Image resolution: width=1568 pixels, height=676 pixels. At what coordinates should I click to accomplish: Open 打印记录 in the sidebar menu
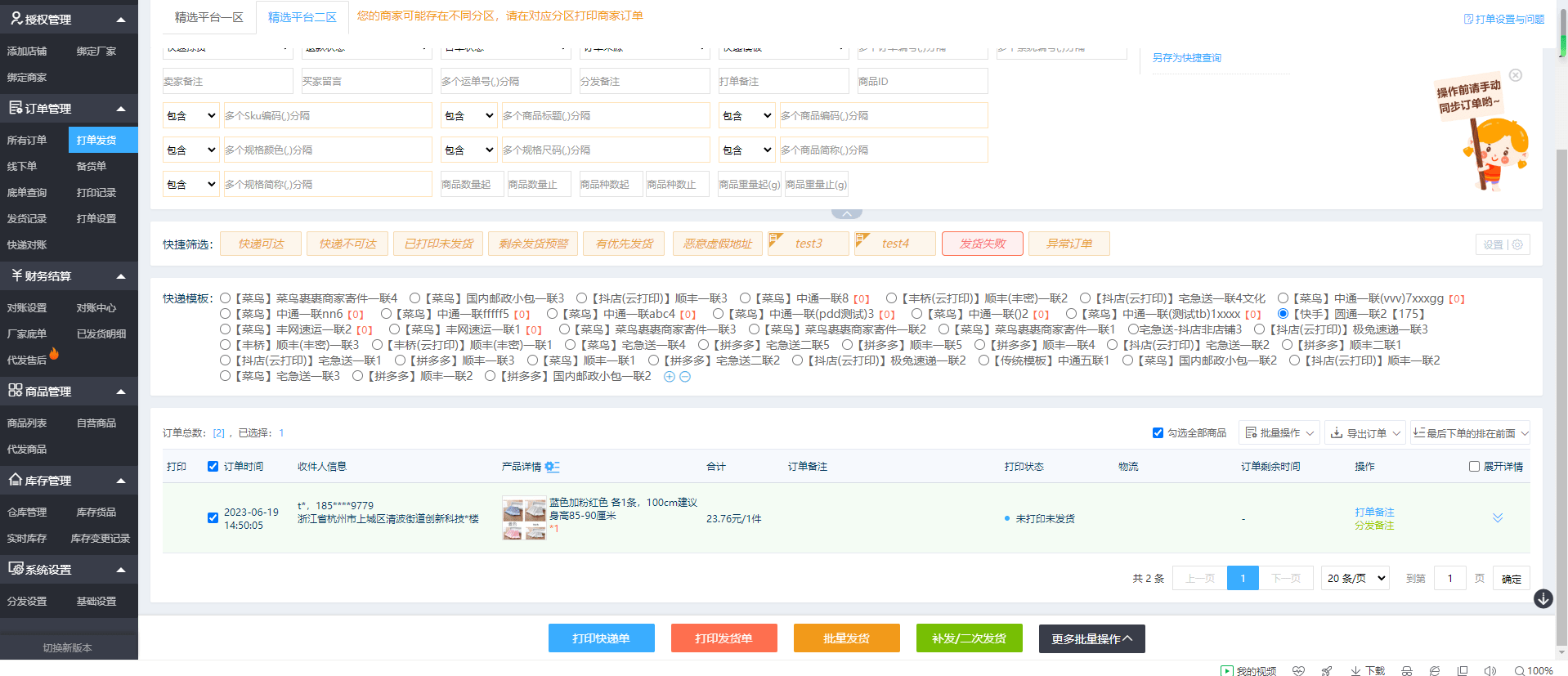point(96,193)
